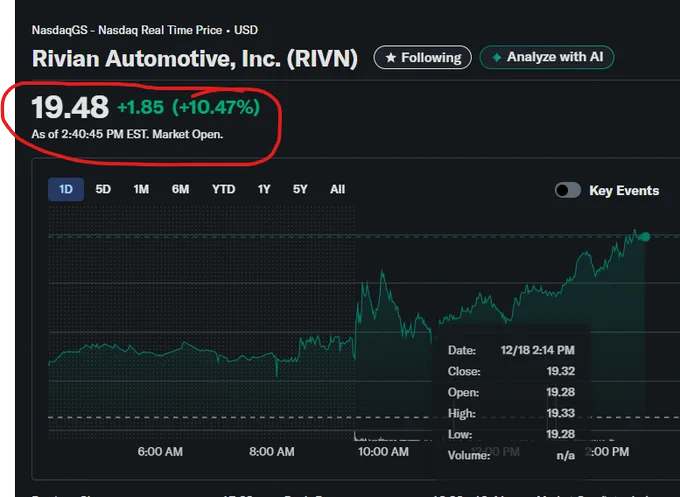The image size is (680, 497).
Task: Click the star icon in Following button
Action: click(391, 57)
